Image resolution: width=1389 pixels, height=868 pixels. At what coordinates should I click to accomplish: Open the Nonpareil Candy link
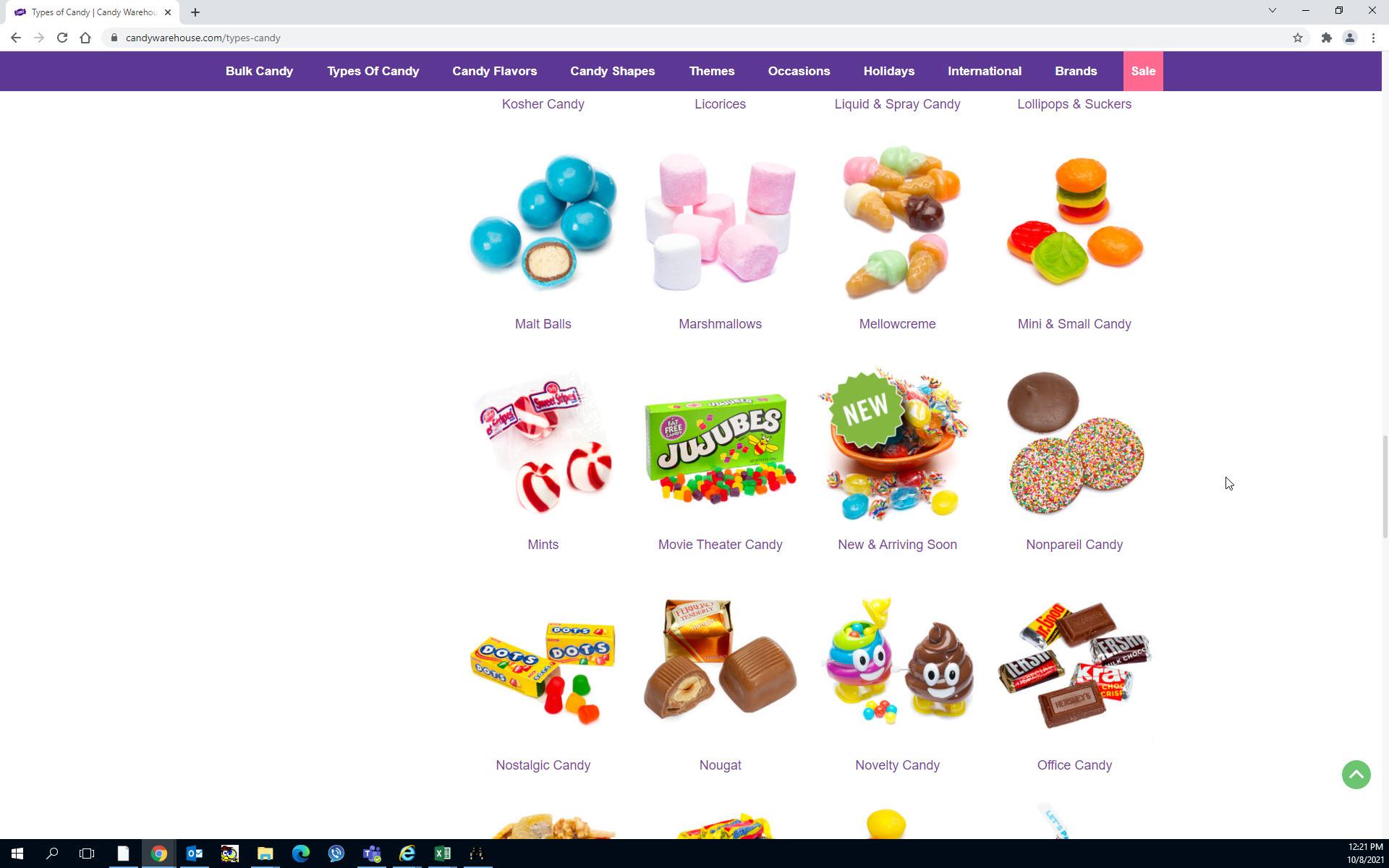tap(1074, 545)
